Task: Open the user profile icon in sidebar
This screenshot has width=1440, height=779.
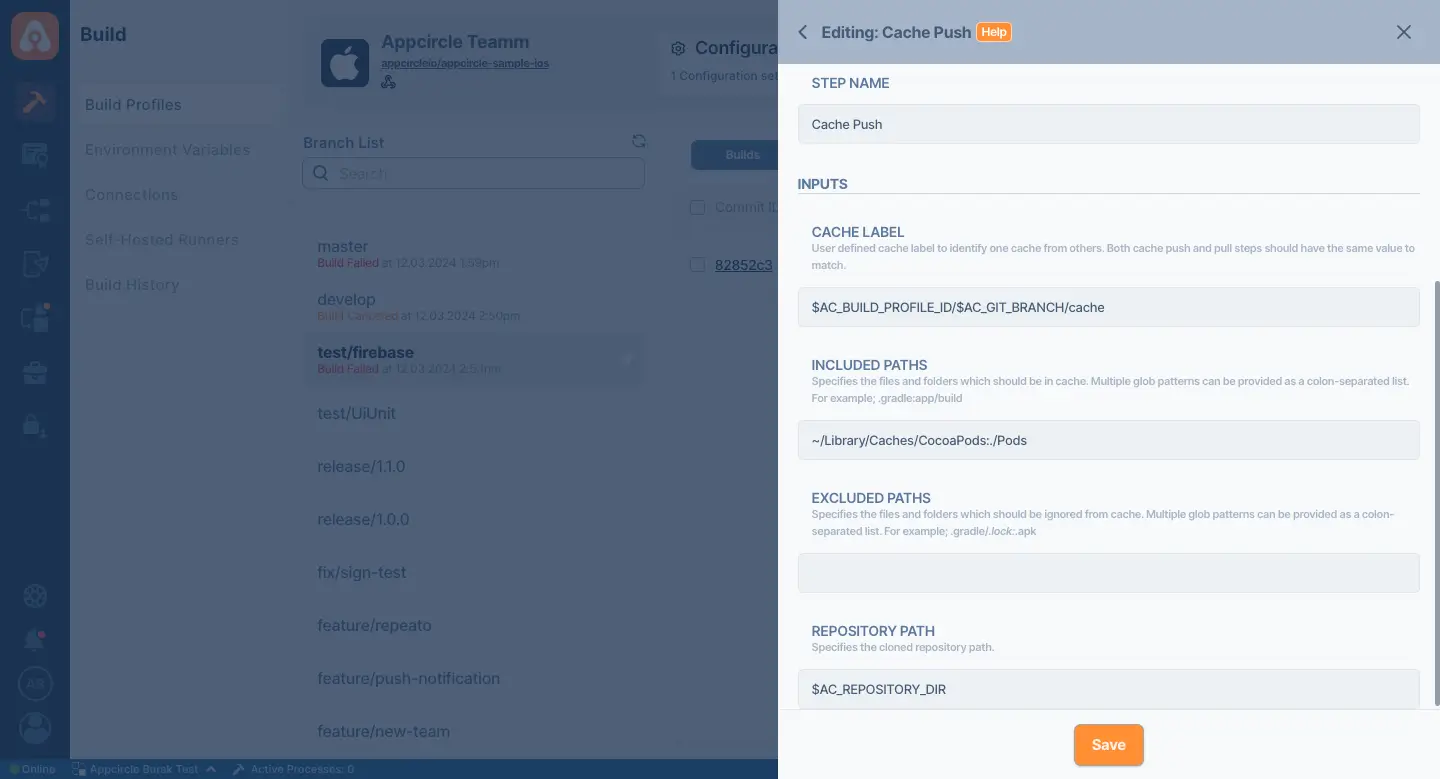Action: coord(35,728)
